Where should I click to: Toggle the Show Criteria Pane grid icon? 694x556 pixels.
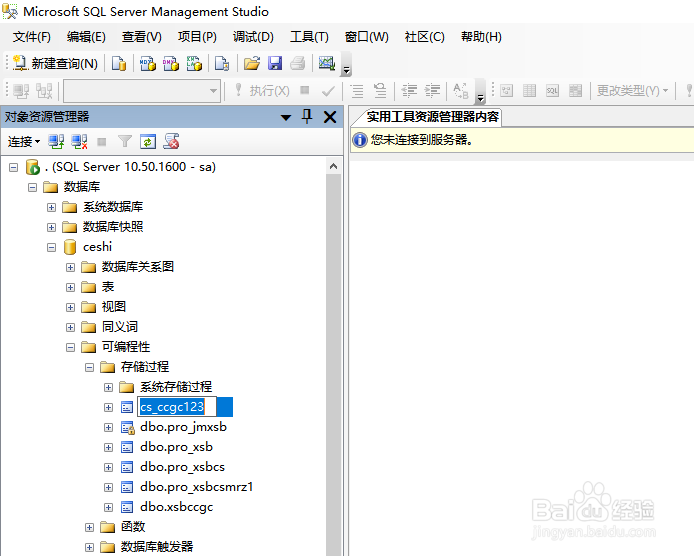tap(529, 91)
